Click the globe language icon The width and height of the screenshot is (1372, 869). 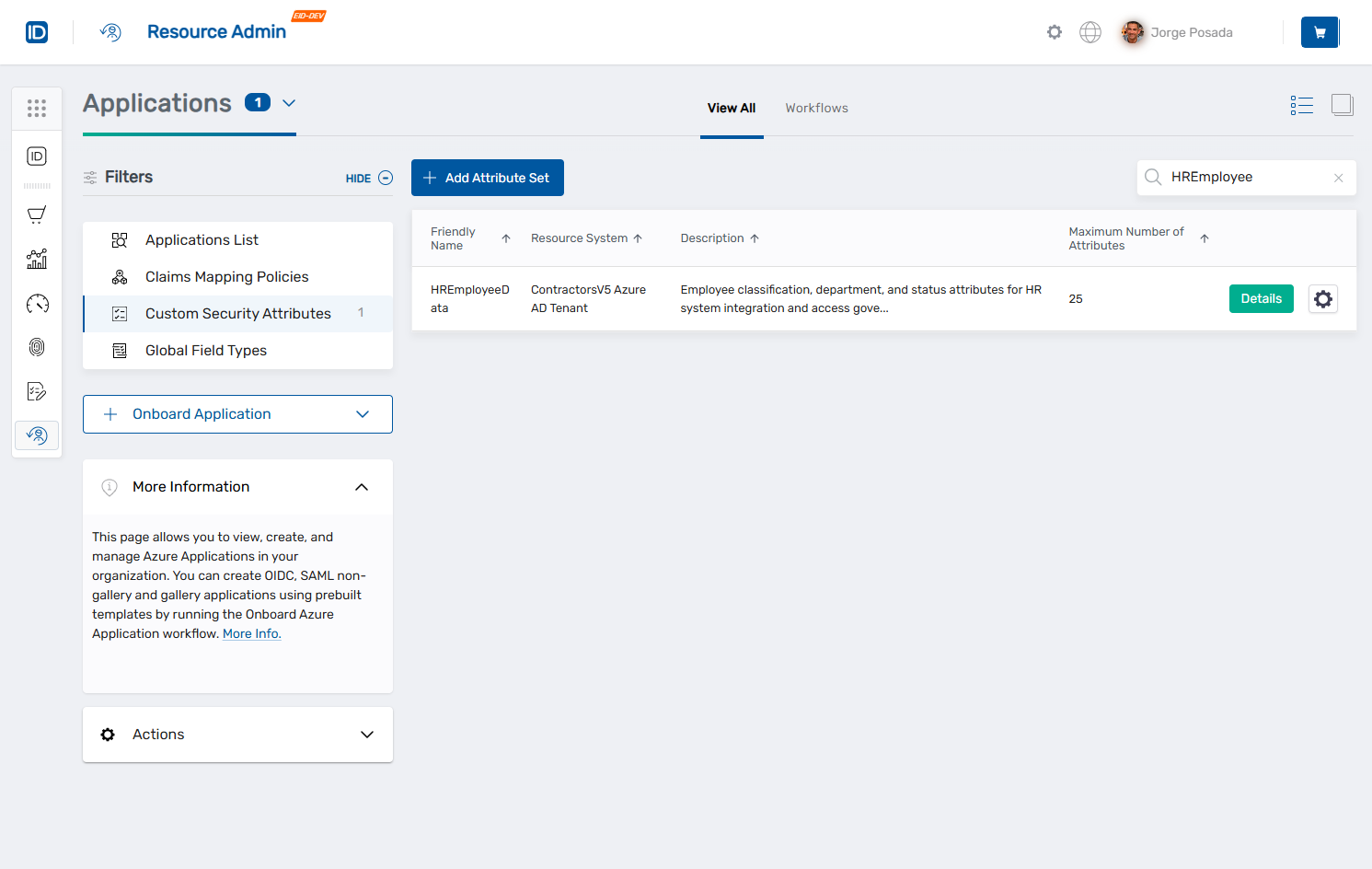point(1090,31)
